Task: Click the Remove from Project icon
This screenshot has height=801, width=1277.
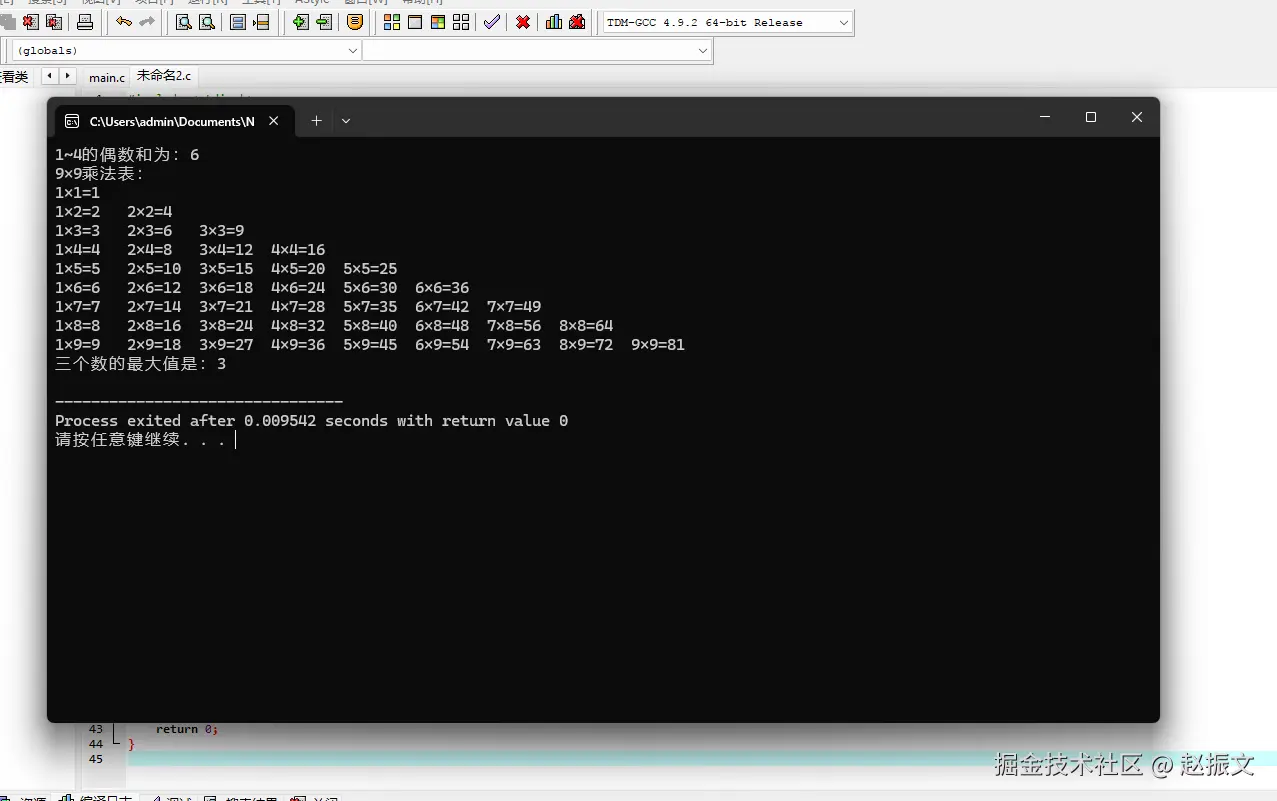Action: (x=324, y=22)
